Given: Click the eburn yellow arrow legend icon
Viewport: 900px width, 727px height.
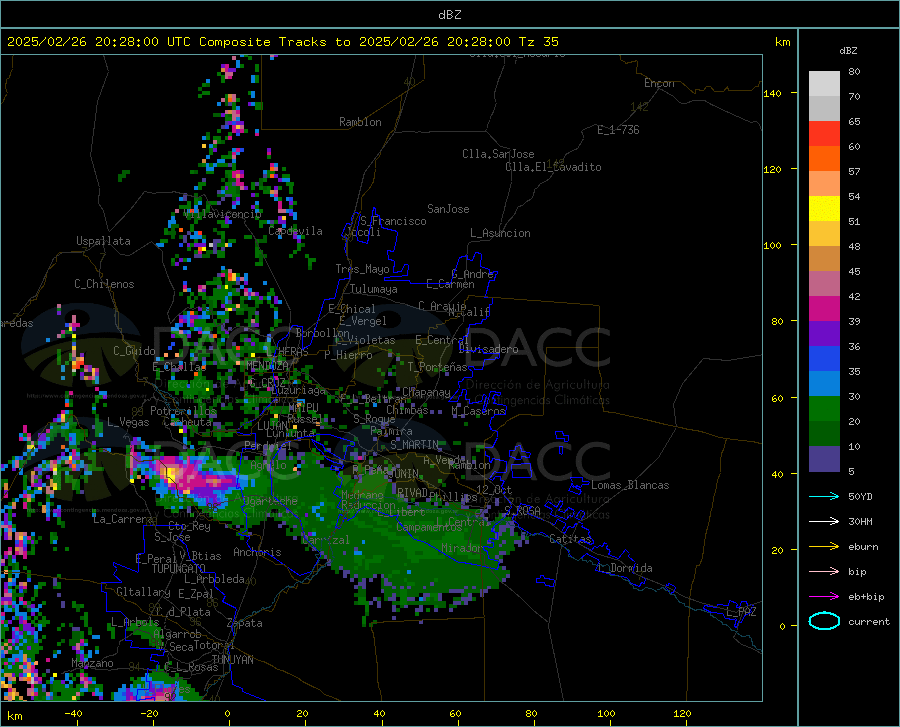Looking at the screenshot, I should click(824, 546).
